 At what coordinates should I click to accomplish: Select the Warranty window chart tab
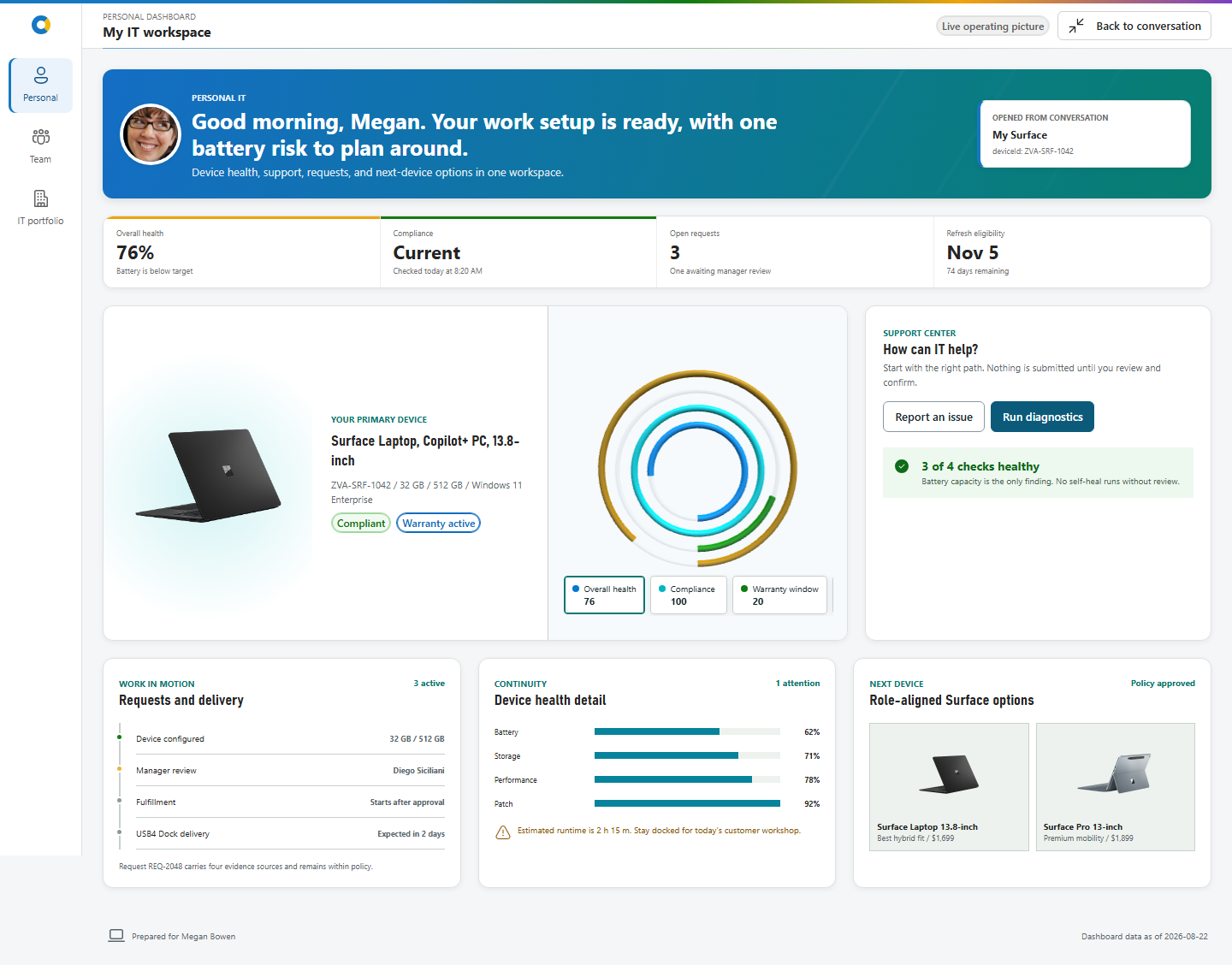[x=779, y=595]
